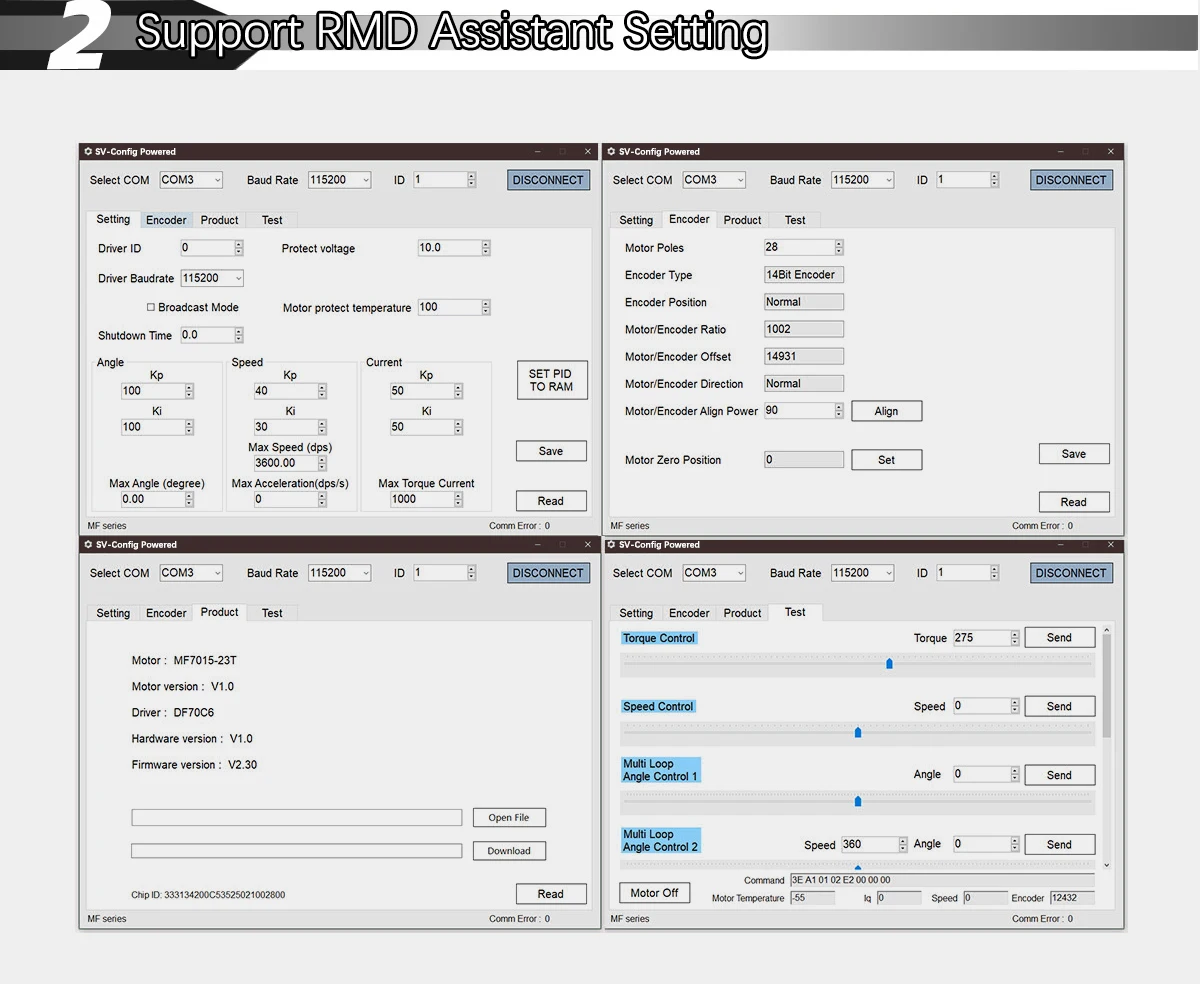Screen dimensions: 1200x984
Task: Send the Torque Control value 275
Action: pos(1059,638)
